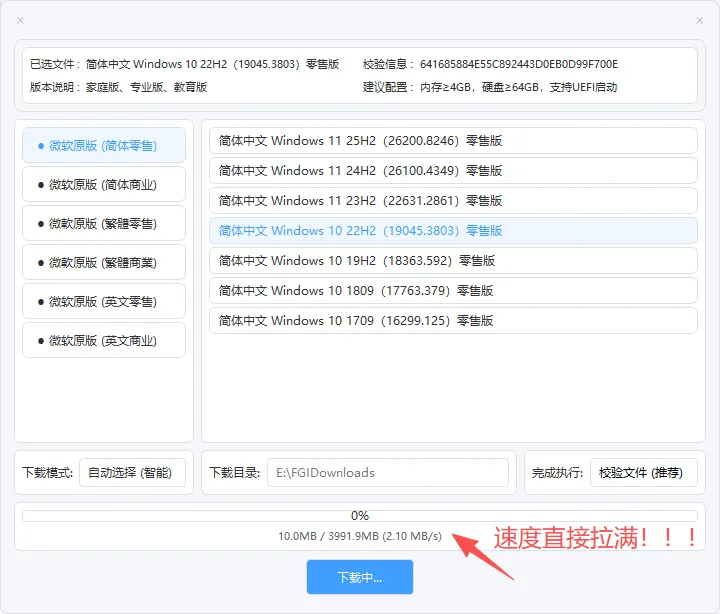Image resolution: width=720 pixels, height=614 pixels.
Task: Click the 版本说明 text 家庭版、专业版、教育版
Action: tap(146, 87)
